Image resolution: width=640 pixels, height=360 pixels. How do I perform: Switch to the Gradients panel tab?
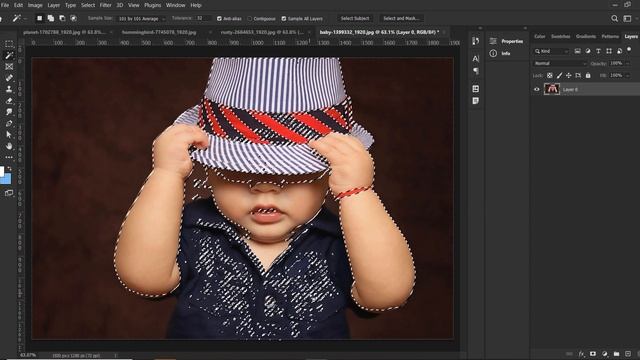click(x=586, y=36)
